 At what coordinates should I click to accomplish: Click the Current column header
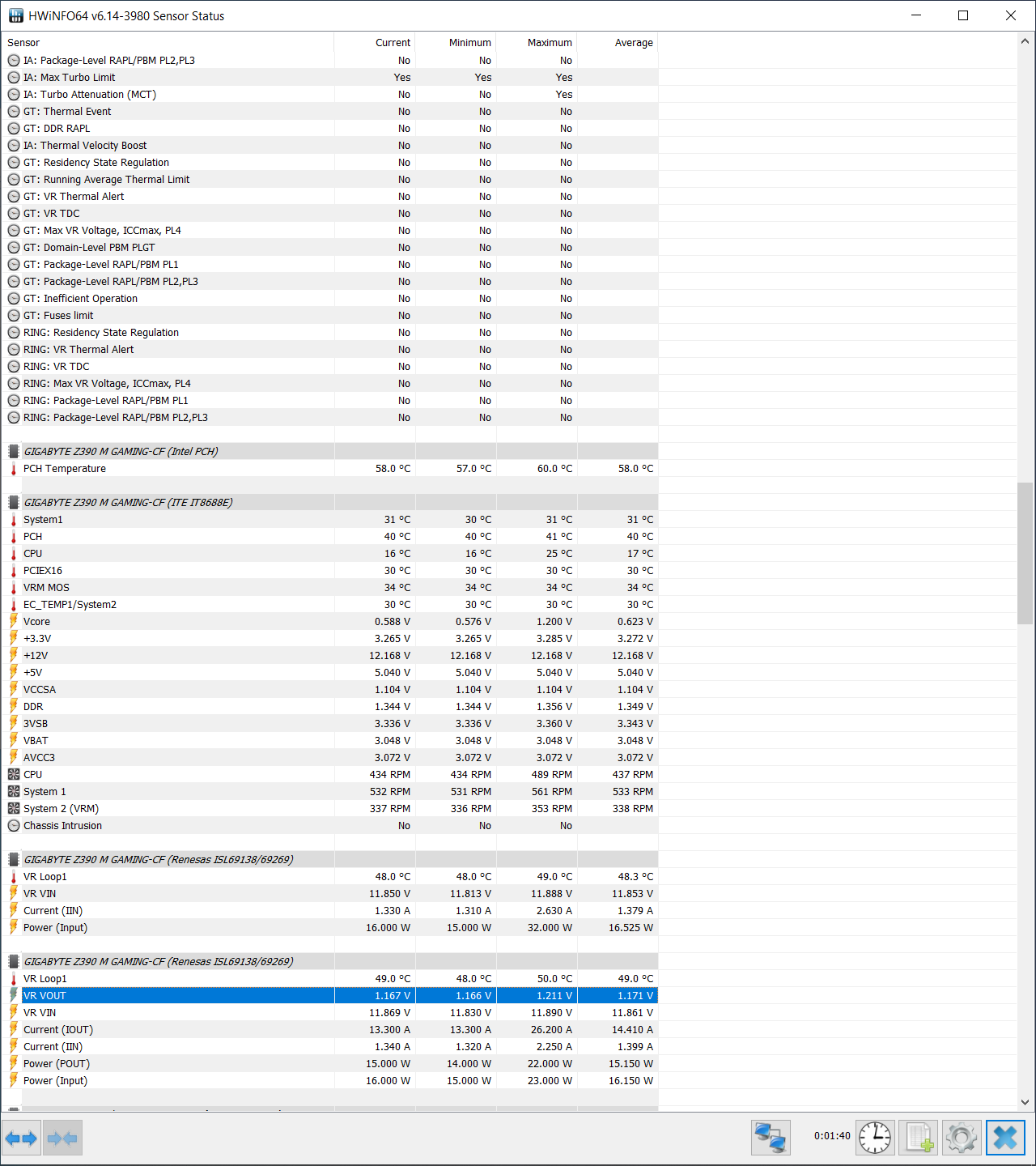375,43
